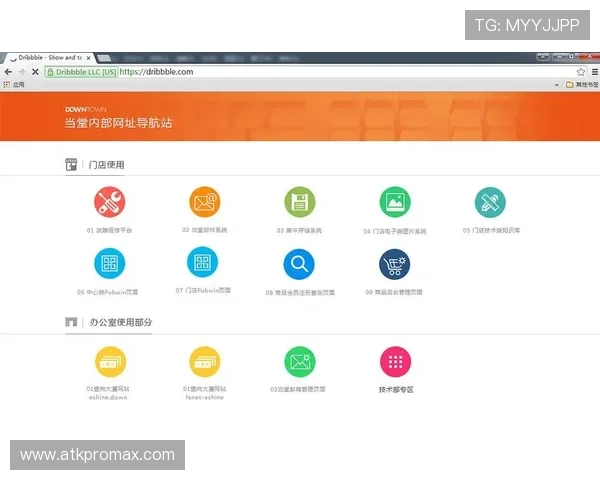The height and width of the screenshot is (480, 600).
Task: Click the 09 商品后台管理页面 label
Action: pos(394,292)
